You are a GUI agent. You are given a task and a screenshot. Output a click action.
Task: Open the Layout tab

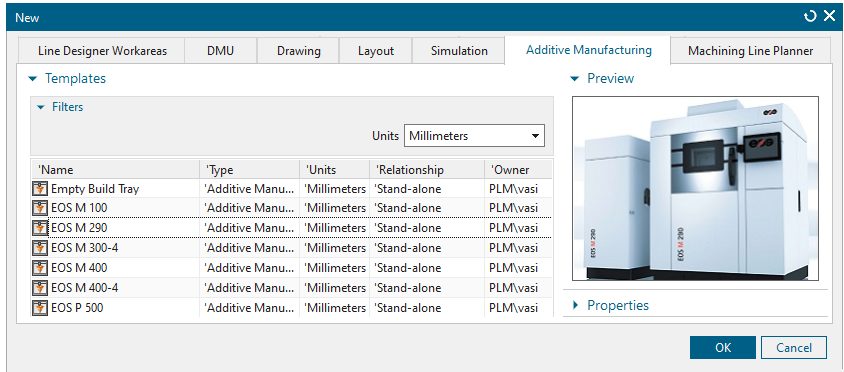point(376,51)
